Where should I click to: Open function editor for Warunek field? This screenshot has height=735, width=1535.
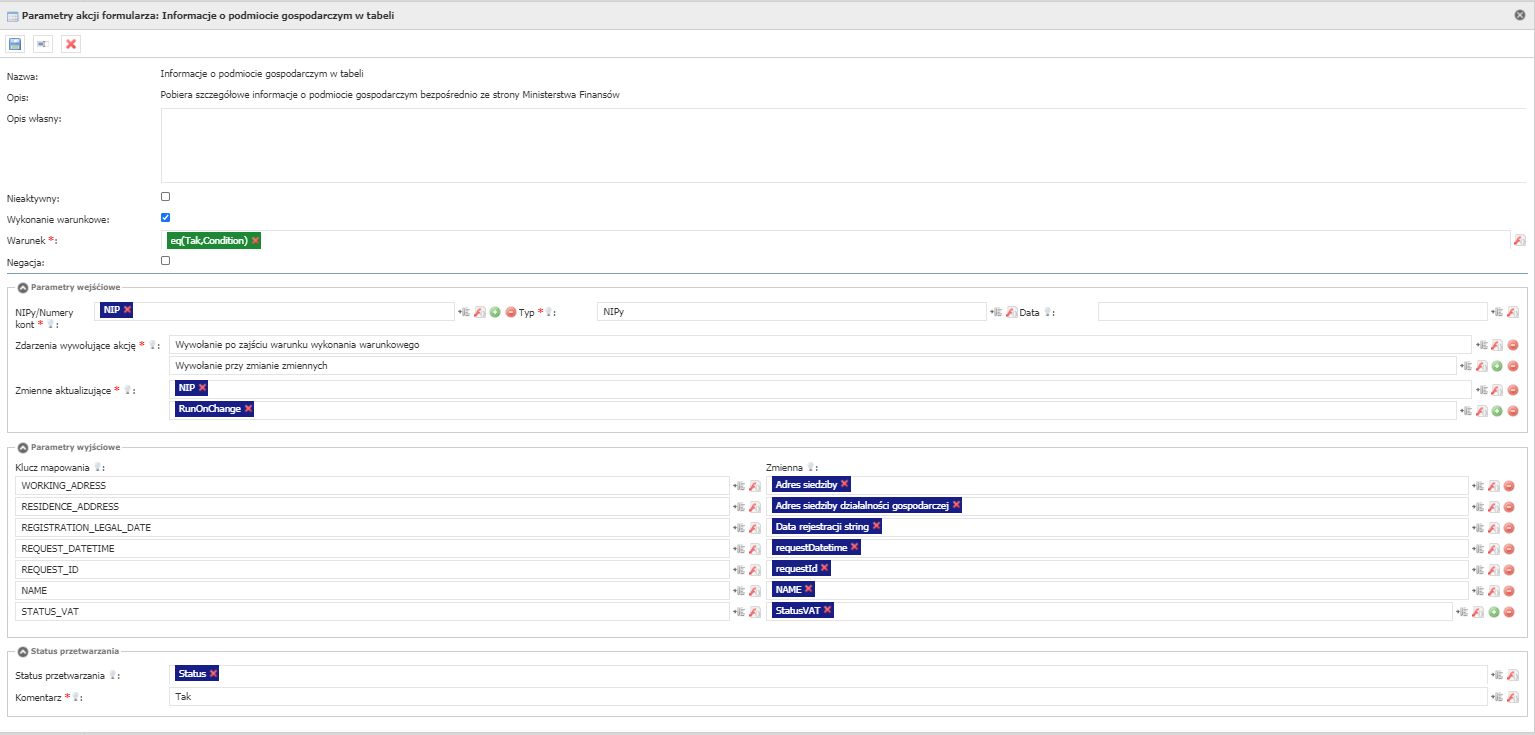[1519, 240]
